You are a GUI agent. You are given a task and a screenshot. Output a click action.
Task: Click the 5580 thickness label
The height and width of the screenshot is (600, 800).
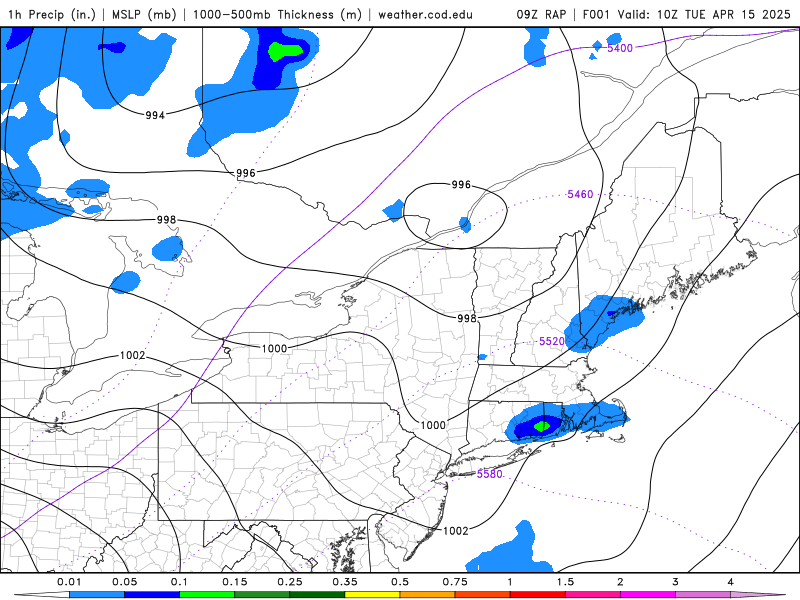pyautogui.click(x=490, y=474)
